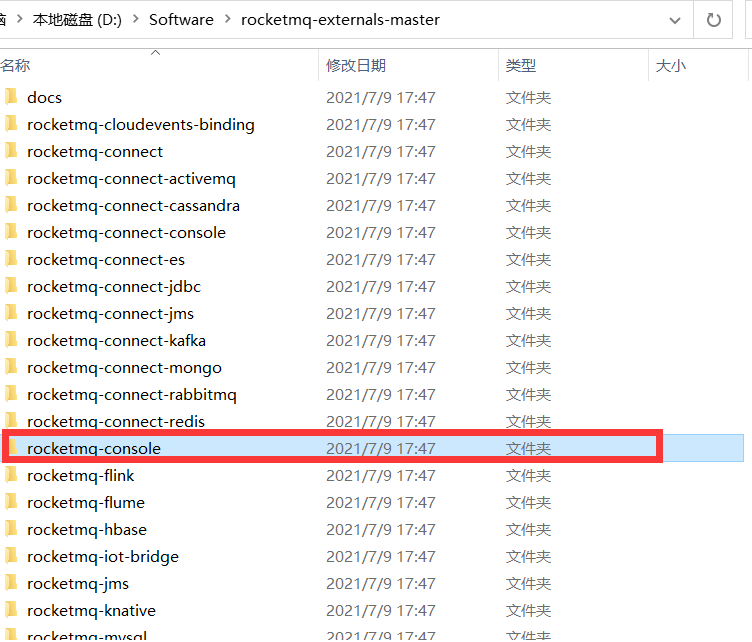Click the rocketmq-flink folder icon
Image resolution: width=752 pixels, height=642 pixels.
click(11, 475)
